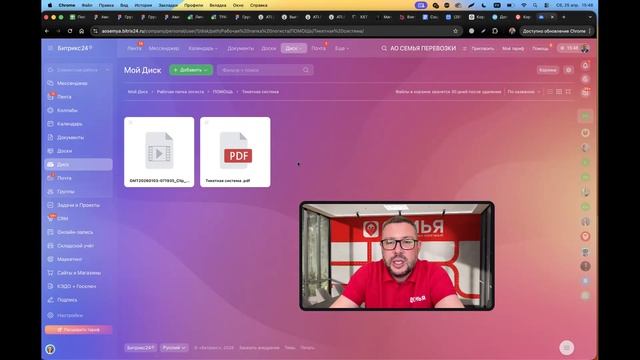Click the notifications bell in the right panel

pyautogui.click(x=585, y=65)
